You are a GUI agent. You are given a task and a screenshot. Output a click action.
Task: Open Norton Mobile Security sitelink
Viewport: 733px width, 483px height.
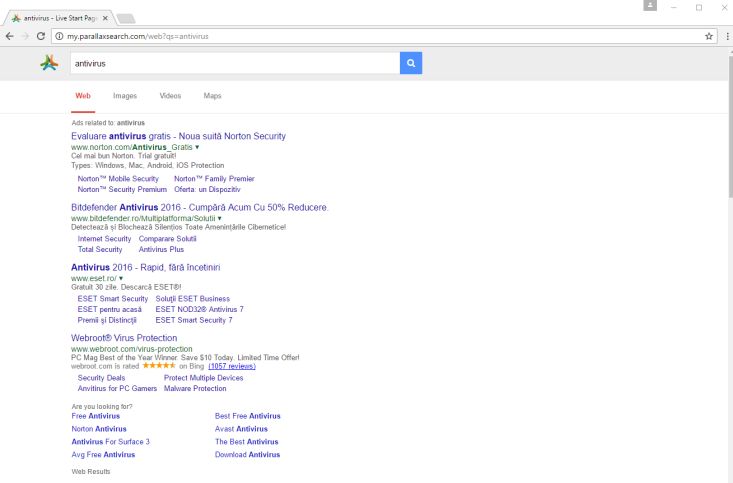[118, 179]
